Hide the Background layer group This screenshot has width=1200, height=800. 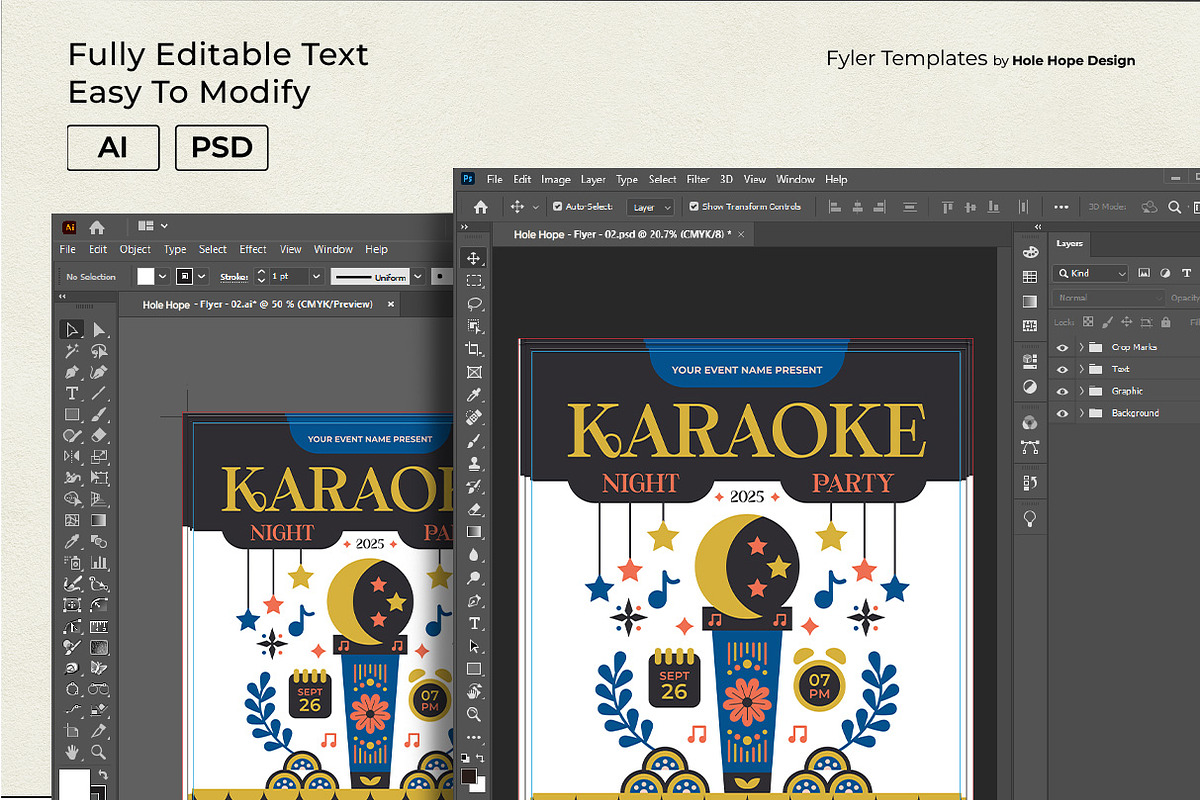pos(1062,413)
